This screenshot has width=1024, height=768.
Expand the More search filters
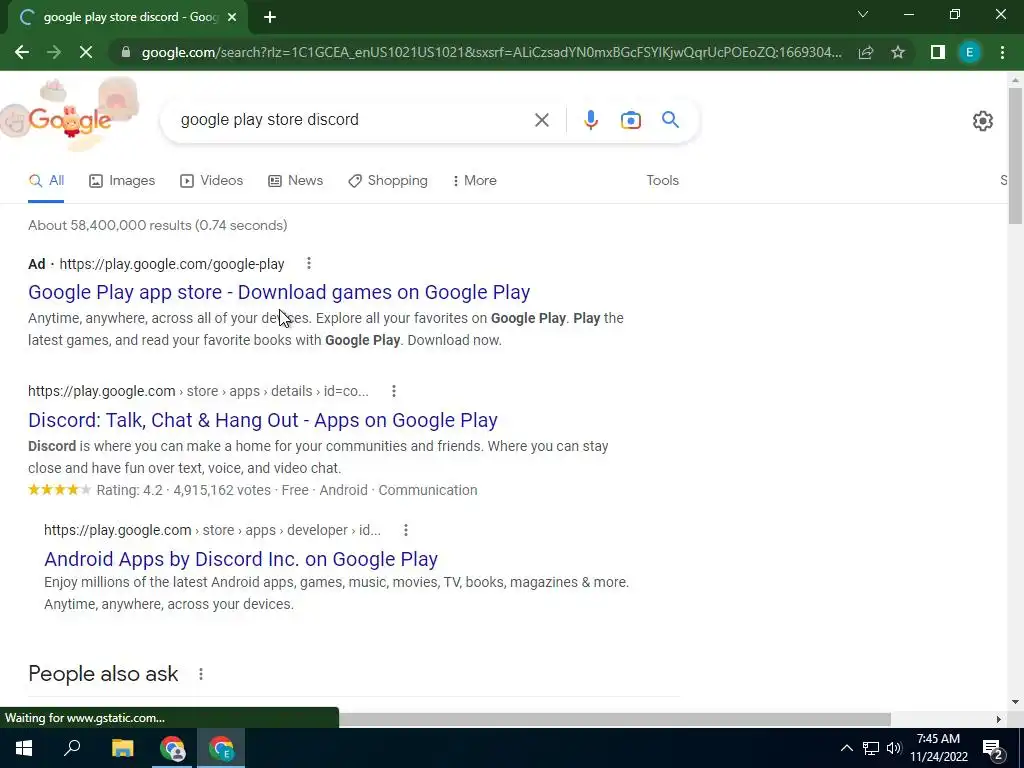click(x=475, y=180)
